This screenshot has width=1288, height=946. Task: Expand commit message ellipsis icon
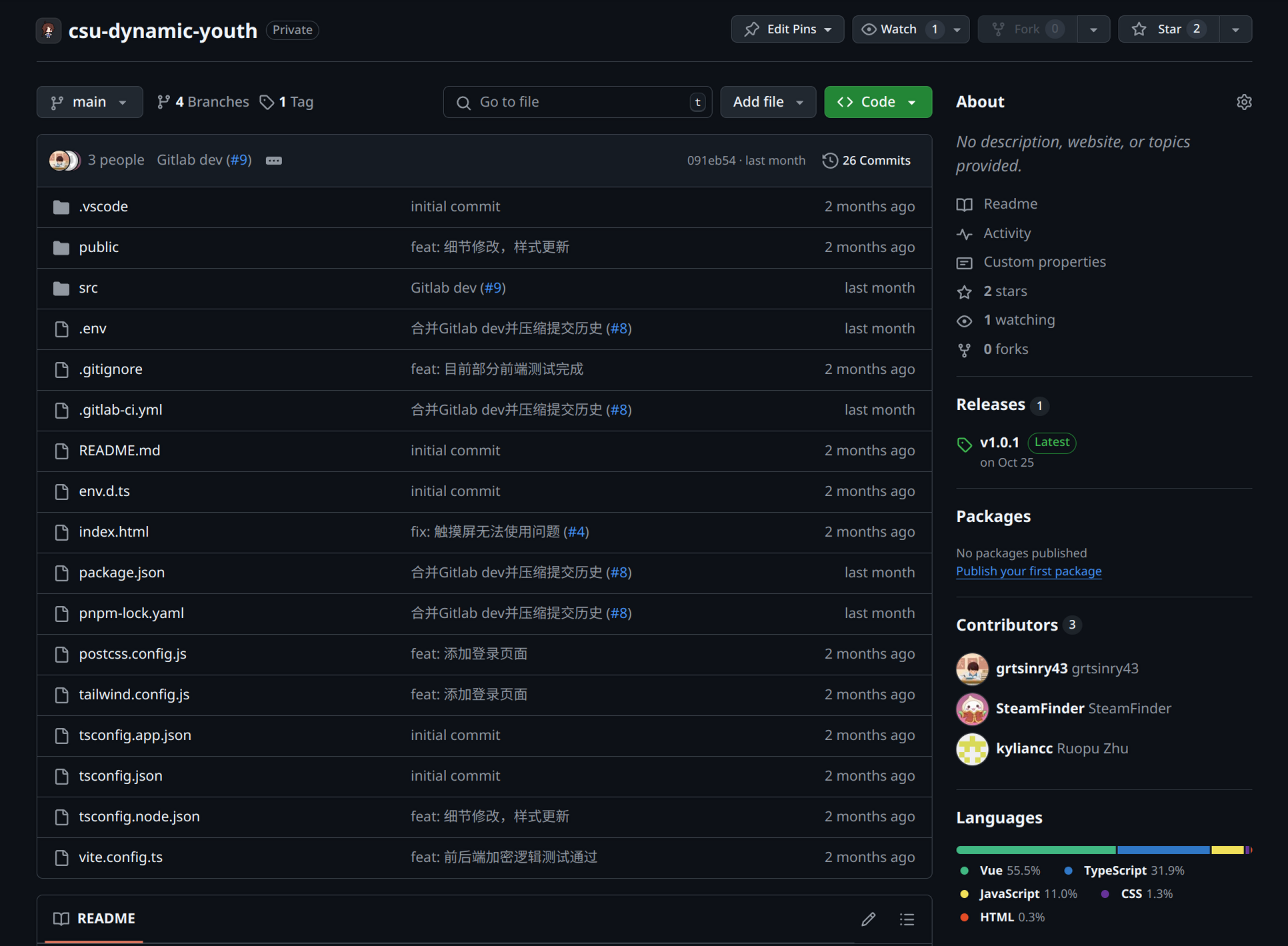point(273,161)
